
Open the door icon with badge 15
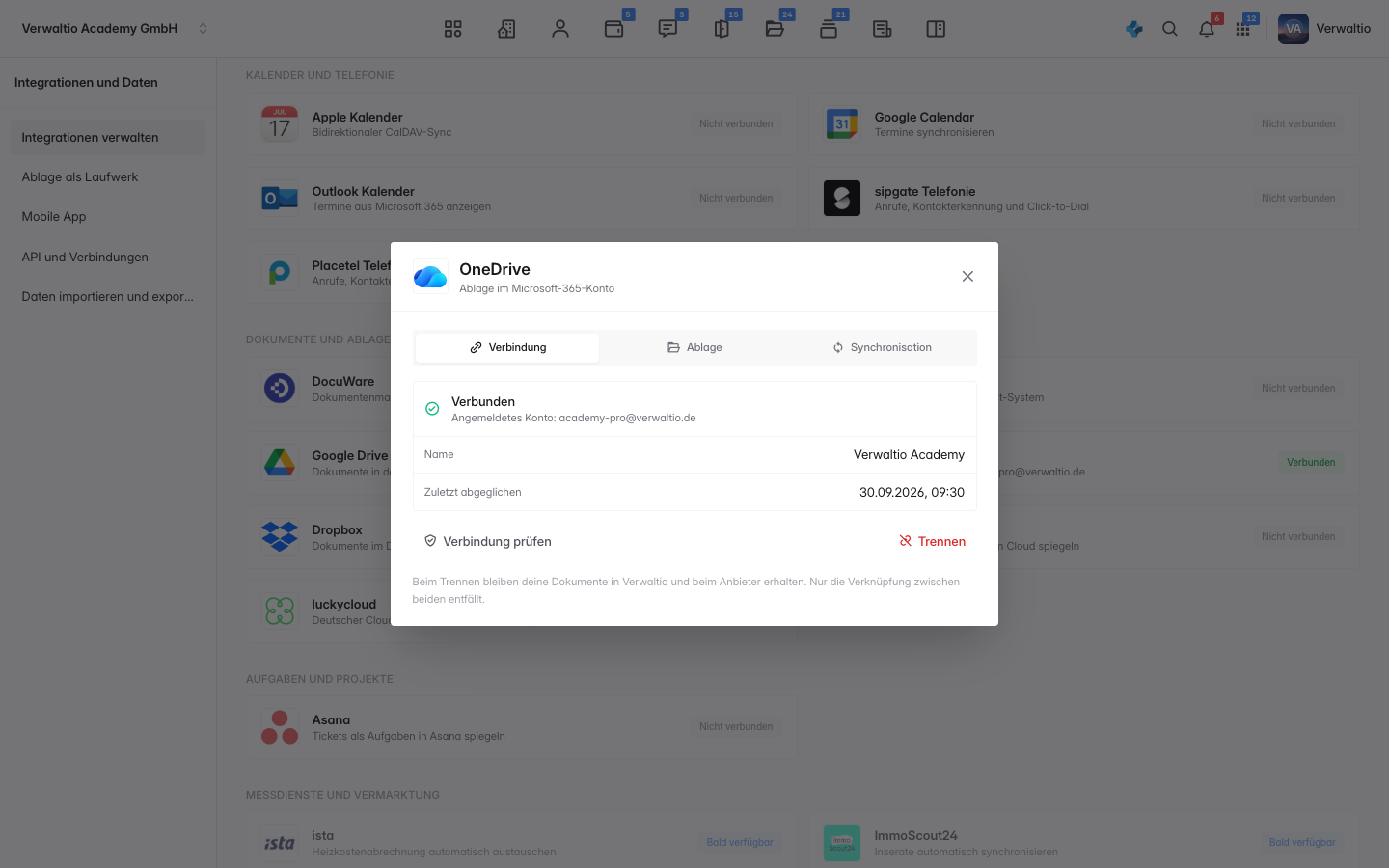722,29
